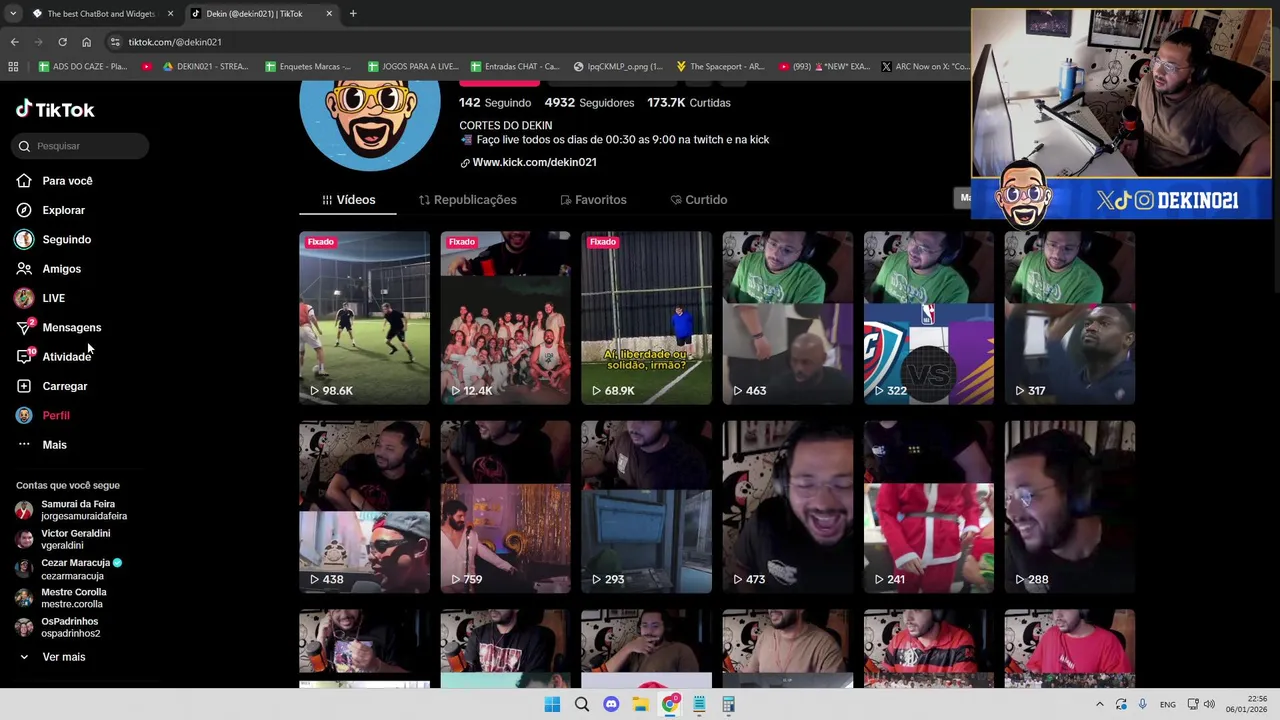Open the Entradas CHAT bookmark
The image size is (1280, 720).
click(x=514, y=67)
